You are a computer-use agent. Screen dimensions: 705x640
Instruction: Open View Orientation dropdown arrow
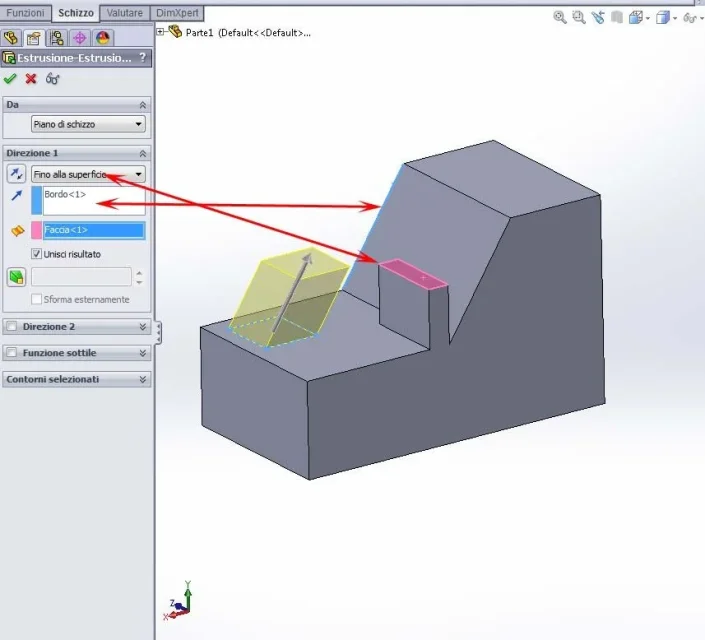648,18
